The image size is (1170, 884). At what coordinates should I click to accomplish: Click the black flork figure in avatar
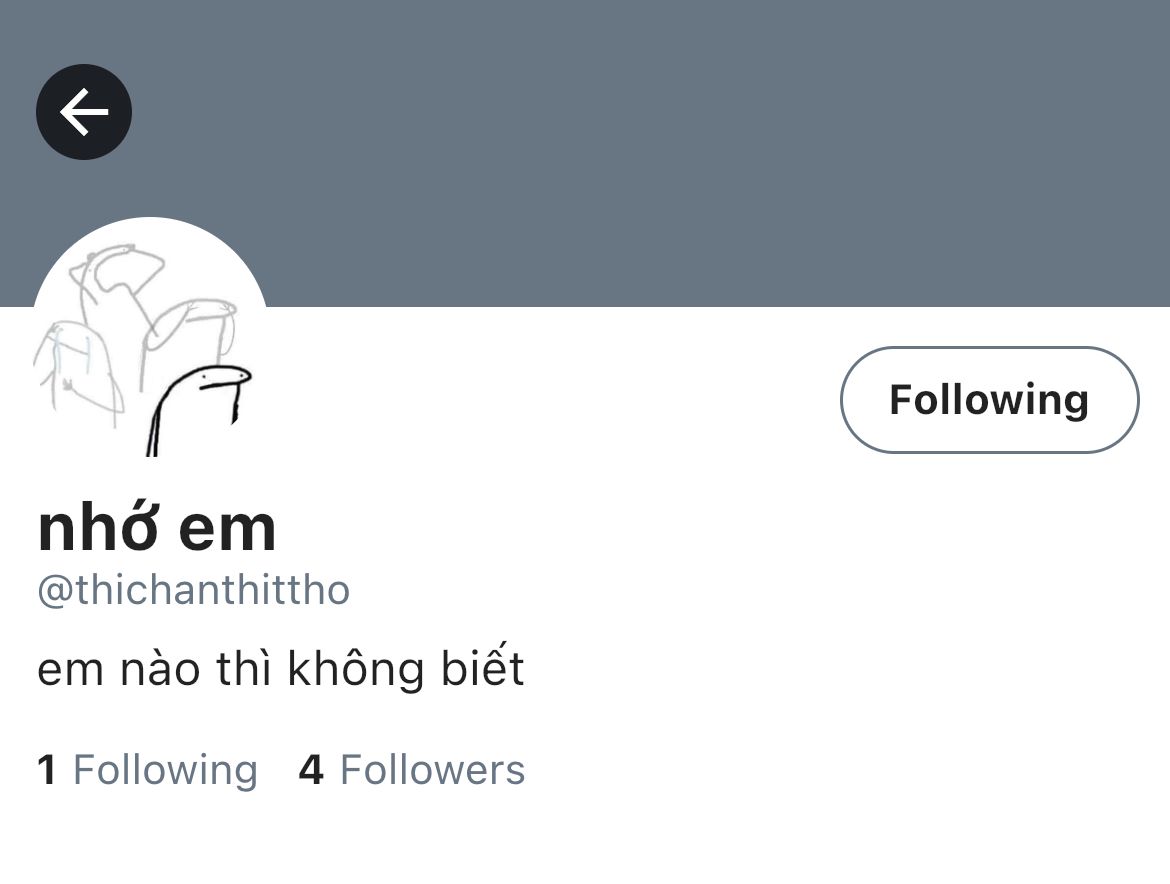(x=198, y=410)
